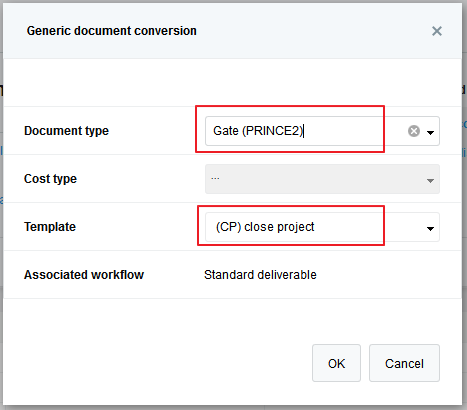Click the Cost type label
467x410 pixels.
pos(50,179)
